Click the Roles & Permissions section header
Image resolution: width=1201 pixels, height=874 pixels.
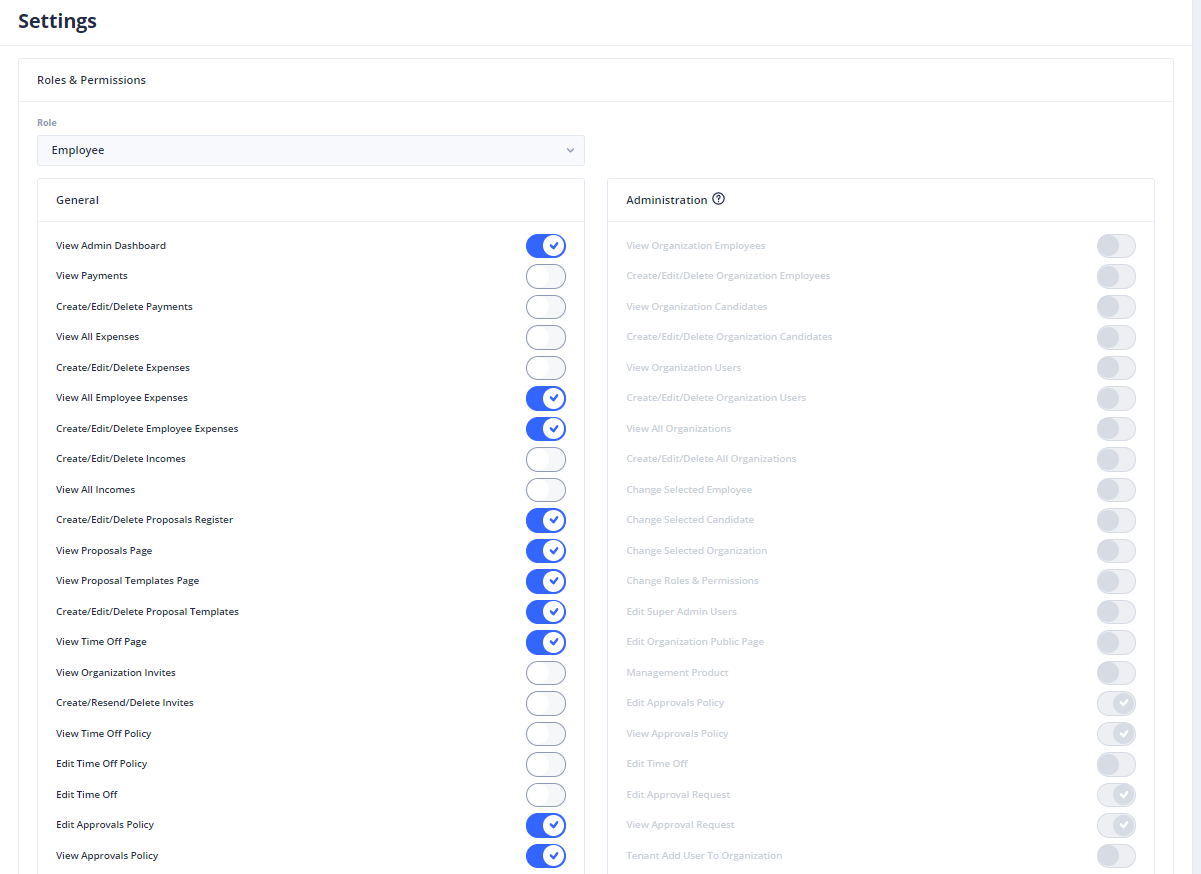pyautogui.click(x=91, y=80)
